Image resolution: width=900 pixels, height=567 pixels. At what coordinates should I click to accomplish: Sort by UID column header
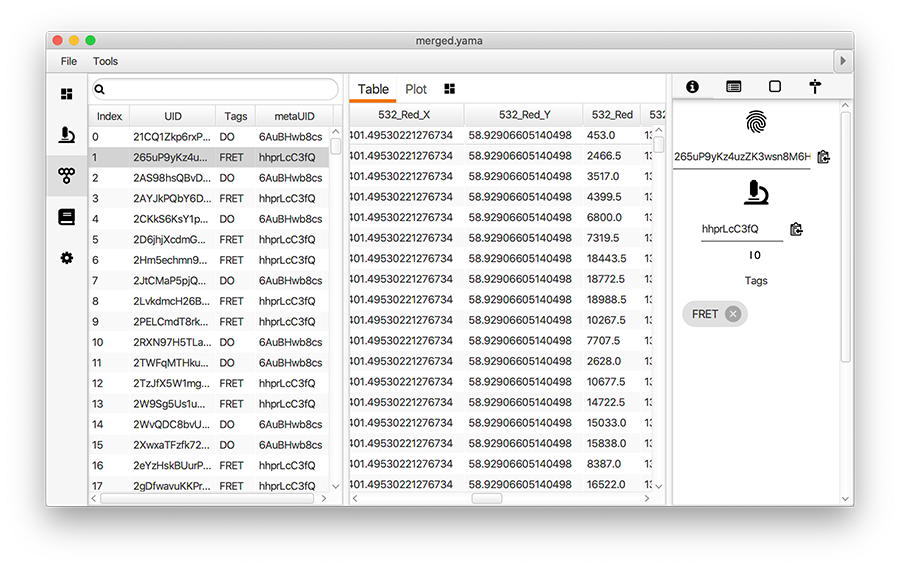173,116
